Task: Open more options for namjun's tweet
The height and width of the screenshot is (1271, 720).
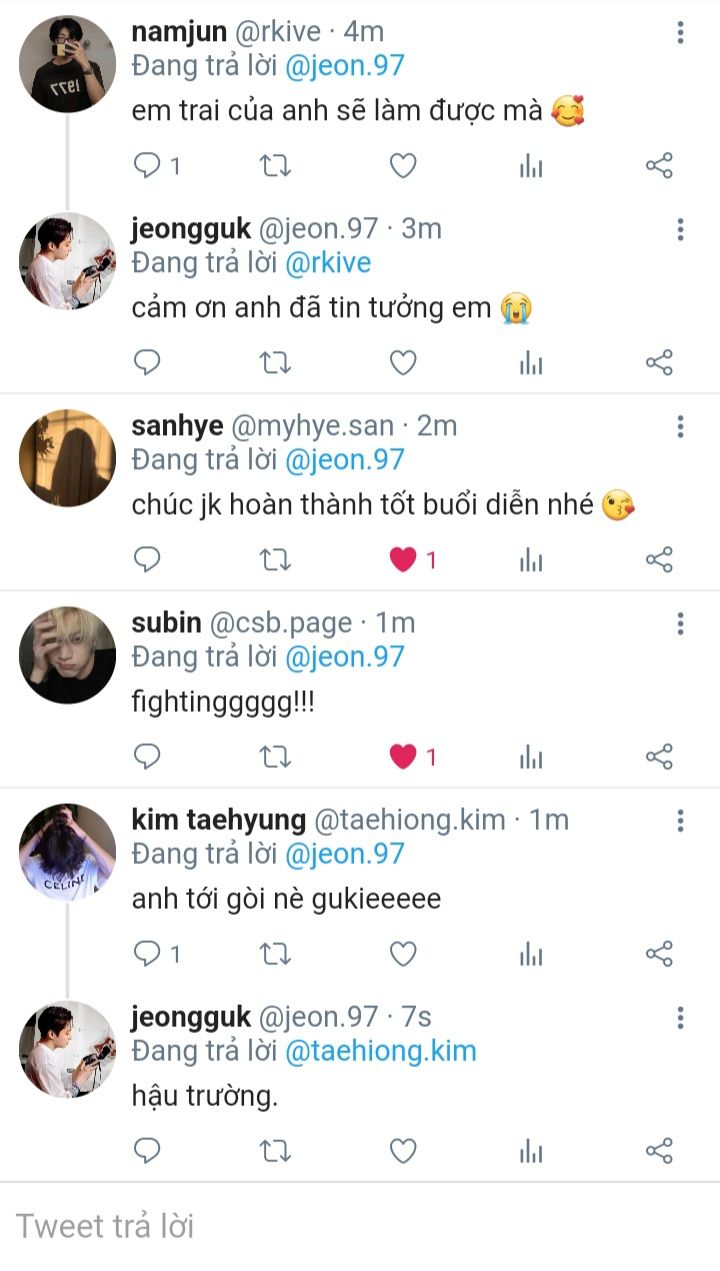Action: tap(680, 33)
